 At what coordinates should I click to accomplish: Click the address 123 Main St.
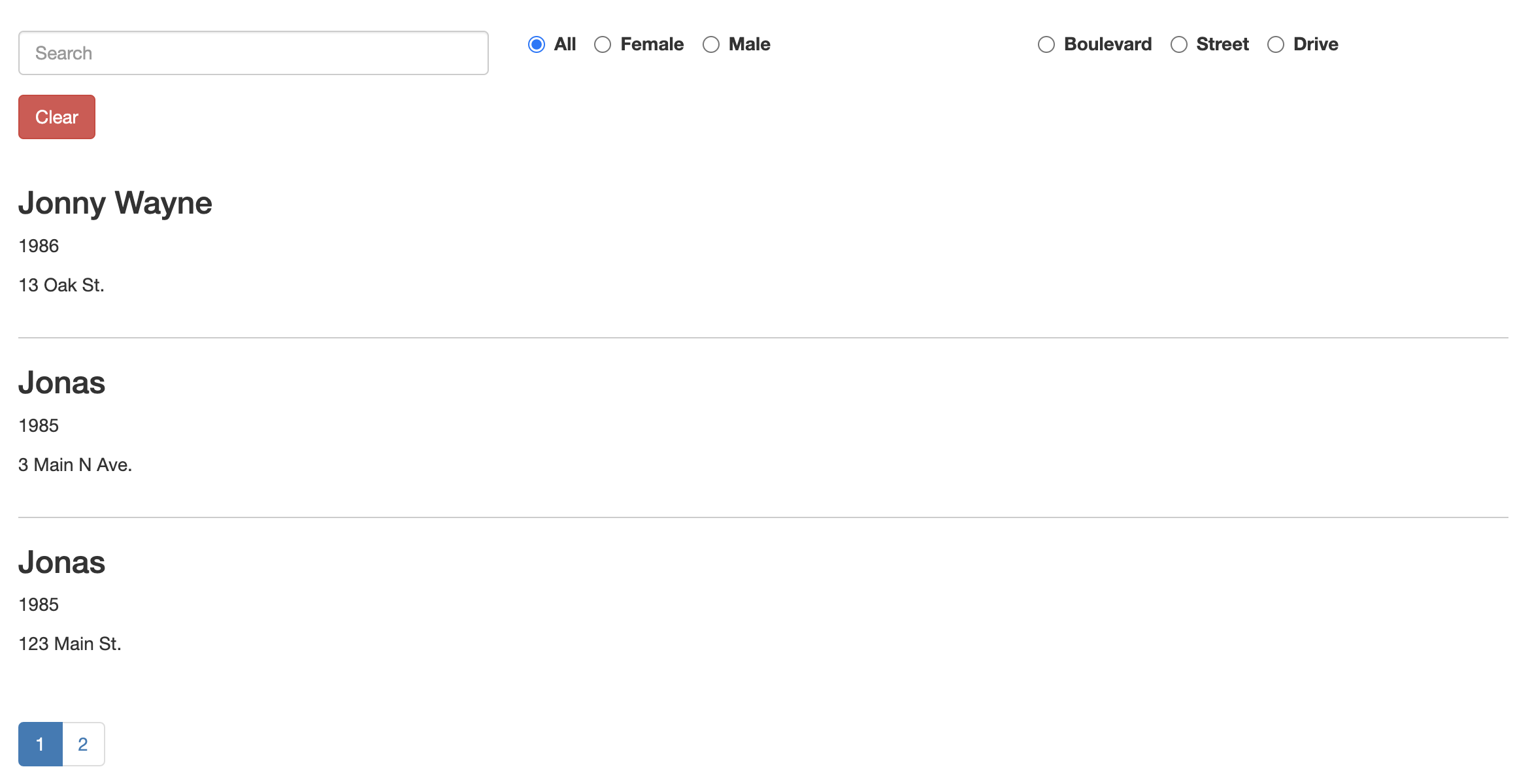pyautogui.click(x=69, y=644)
